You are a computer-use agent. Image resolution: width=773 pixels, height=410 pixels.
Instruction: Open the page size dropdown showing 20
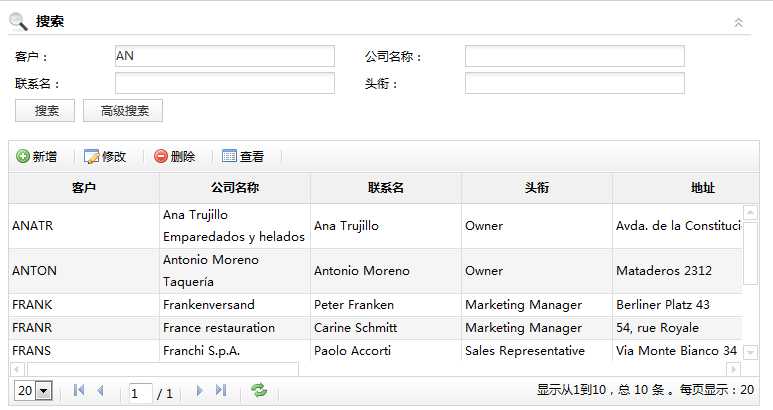(33, 391)
